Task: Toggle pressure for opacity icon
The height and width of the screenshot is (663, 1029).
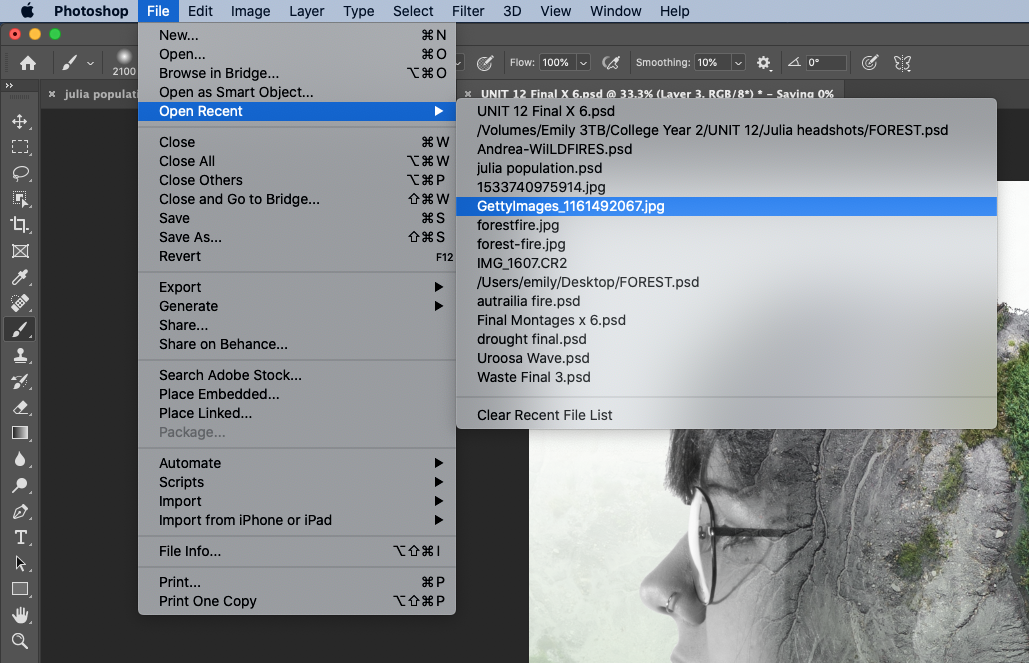Action: 485,63
